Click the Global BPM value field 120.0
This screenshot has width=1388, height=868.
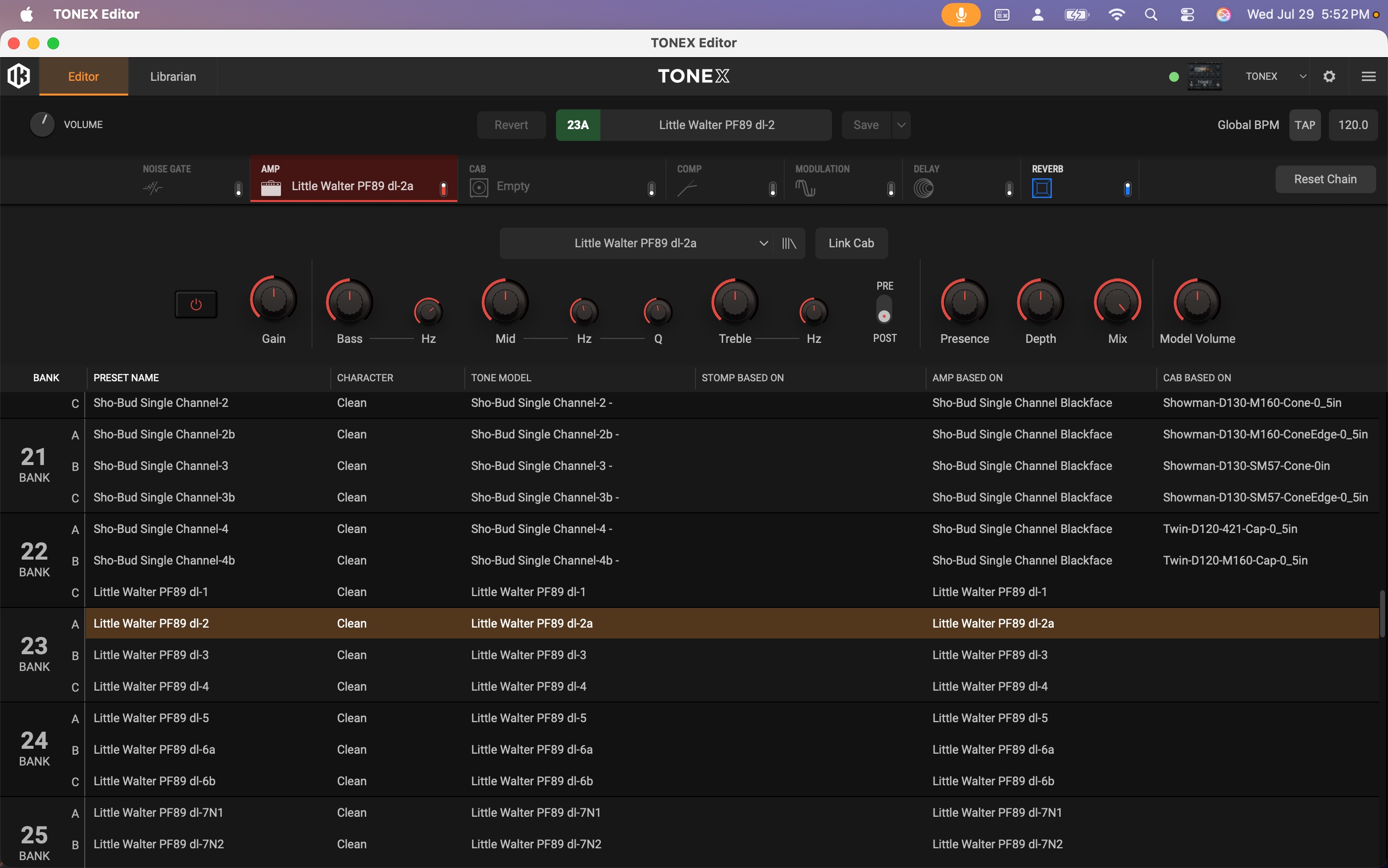pyautogui.click(x=1353, y=125)
